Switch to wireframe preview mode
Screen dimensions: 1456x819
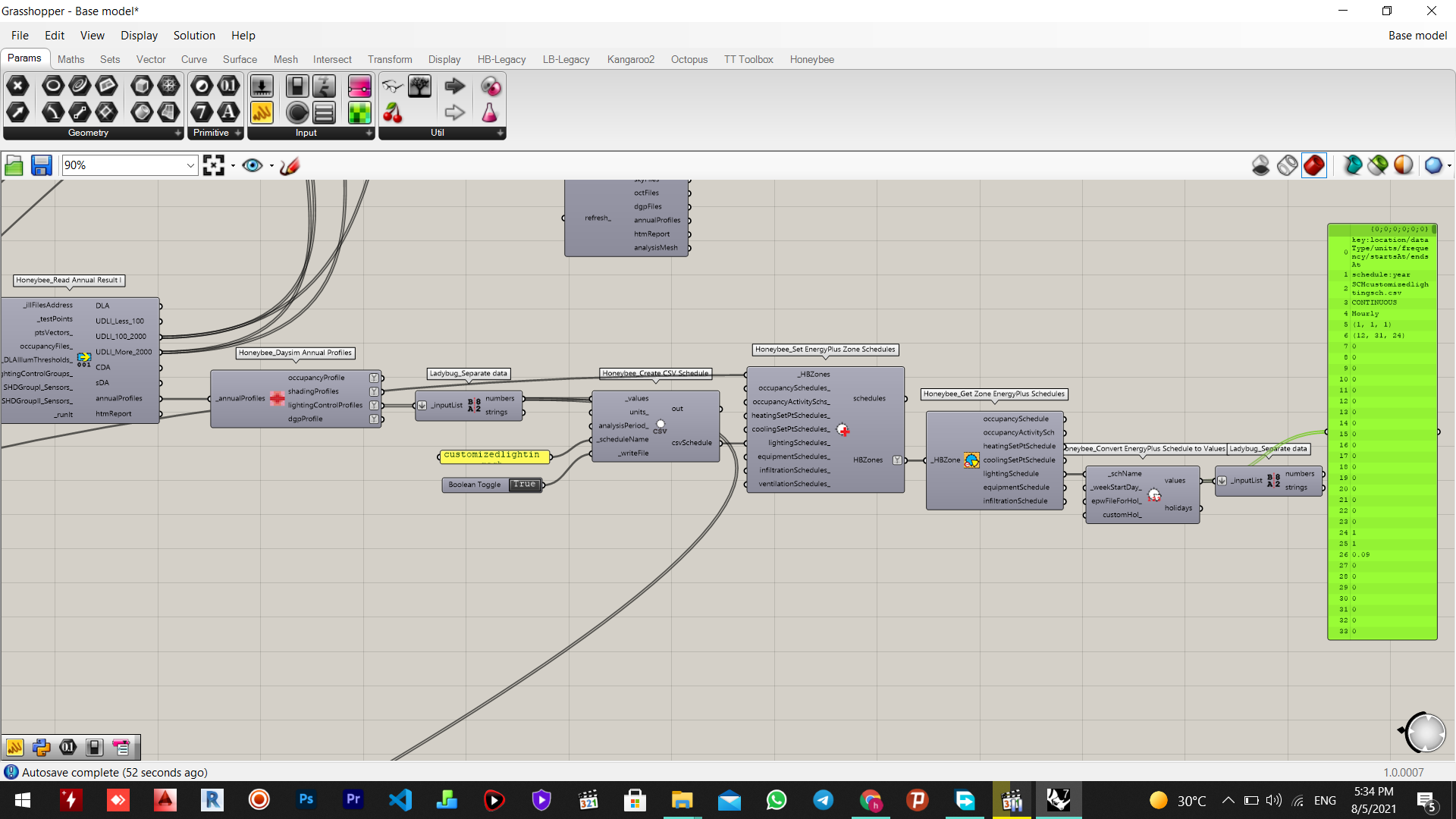1287,165
